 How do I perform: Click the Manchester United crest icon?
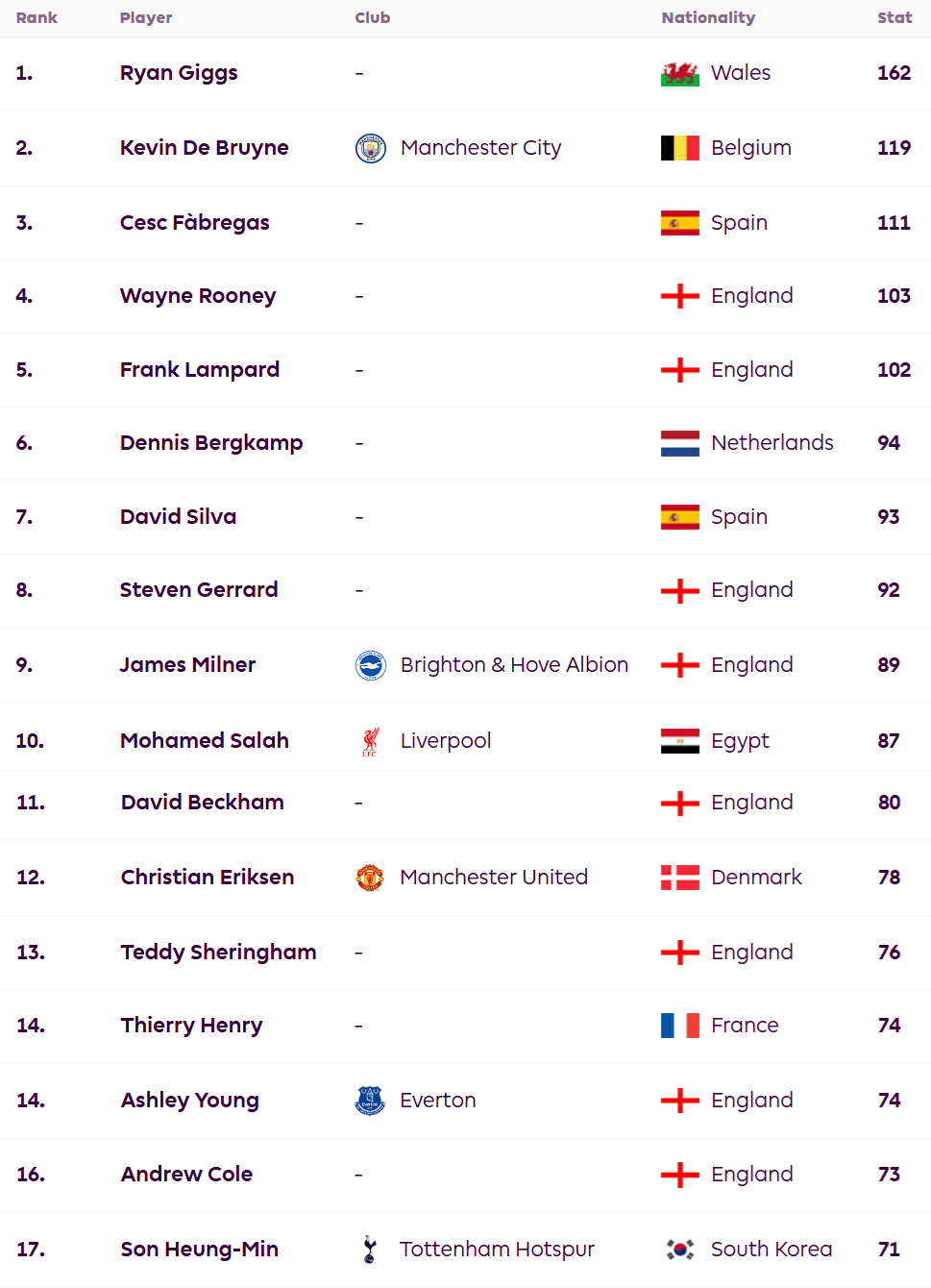[x=370, y=878]
